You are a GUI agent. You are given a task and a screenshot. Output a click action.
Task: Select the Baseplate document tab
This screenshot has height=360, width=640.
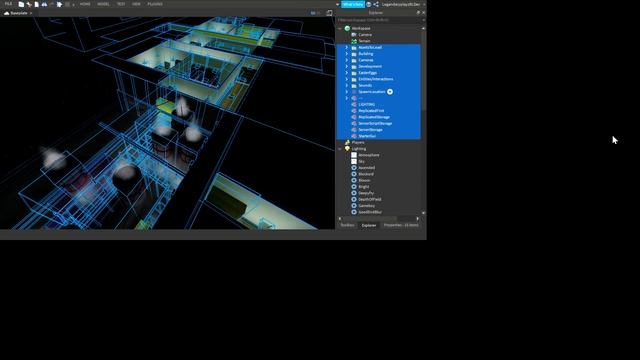pos(18,13)
